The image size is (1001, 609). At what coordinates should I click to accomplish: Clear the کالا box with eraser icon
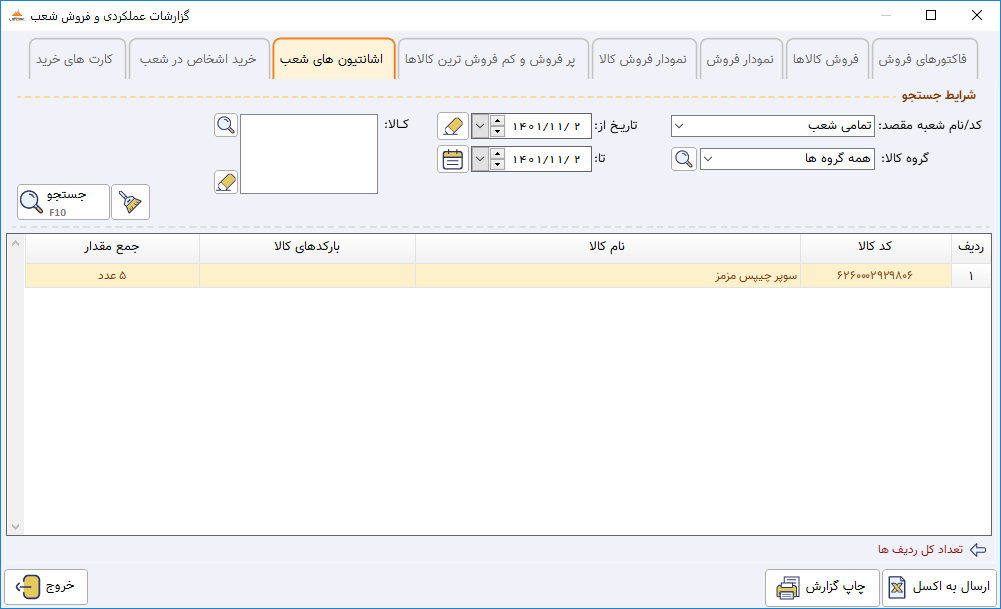coord(226,182)
